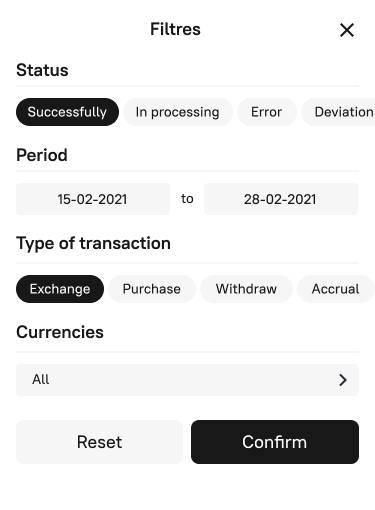Choose the Accrual transaction type
The width and height of the screenshot is (375, 510).
[x=336, y=289]
